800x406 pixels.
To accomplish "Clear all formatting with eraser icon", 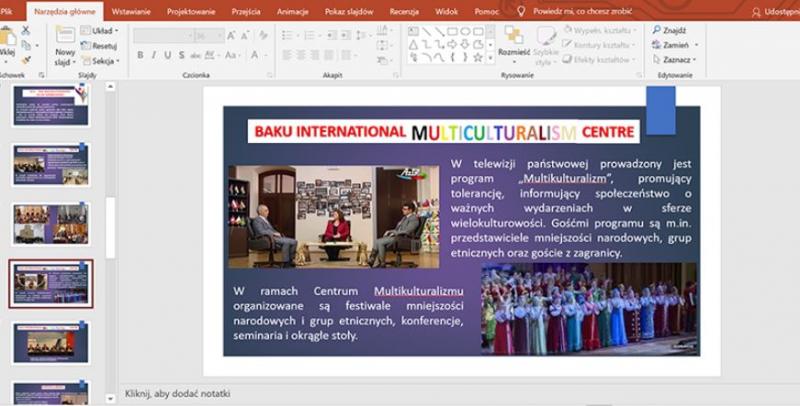I will tap(263, 36).
